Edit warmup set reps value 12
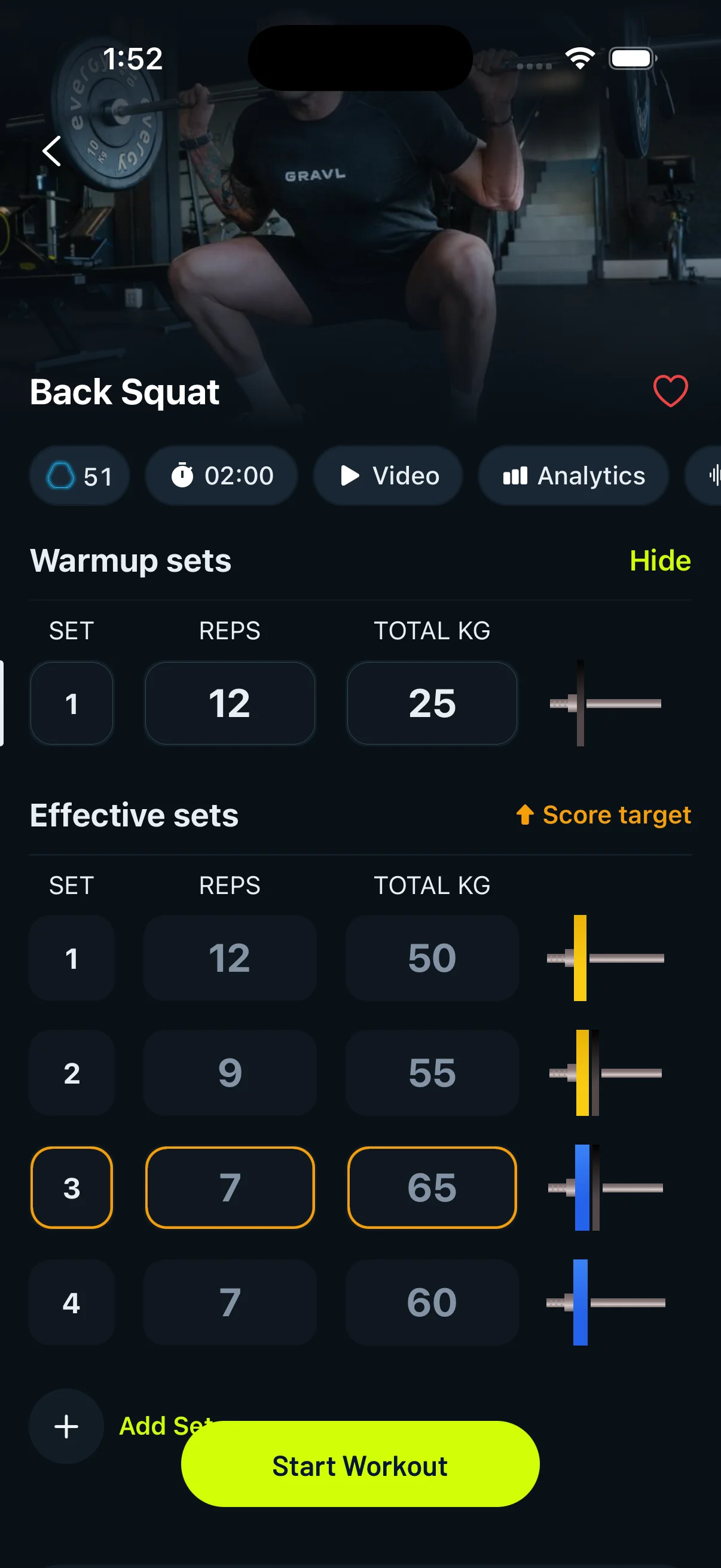721x1568 pixels. (230, 703)
